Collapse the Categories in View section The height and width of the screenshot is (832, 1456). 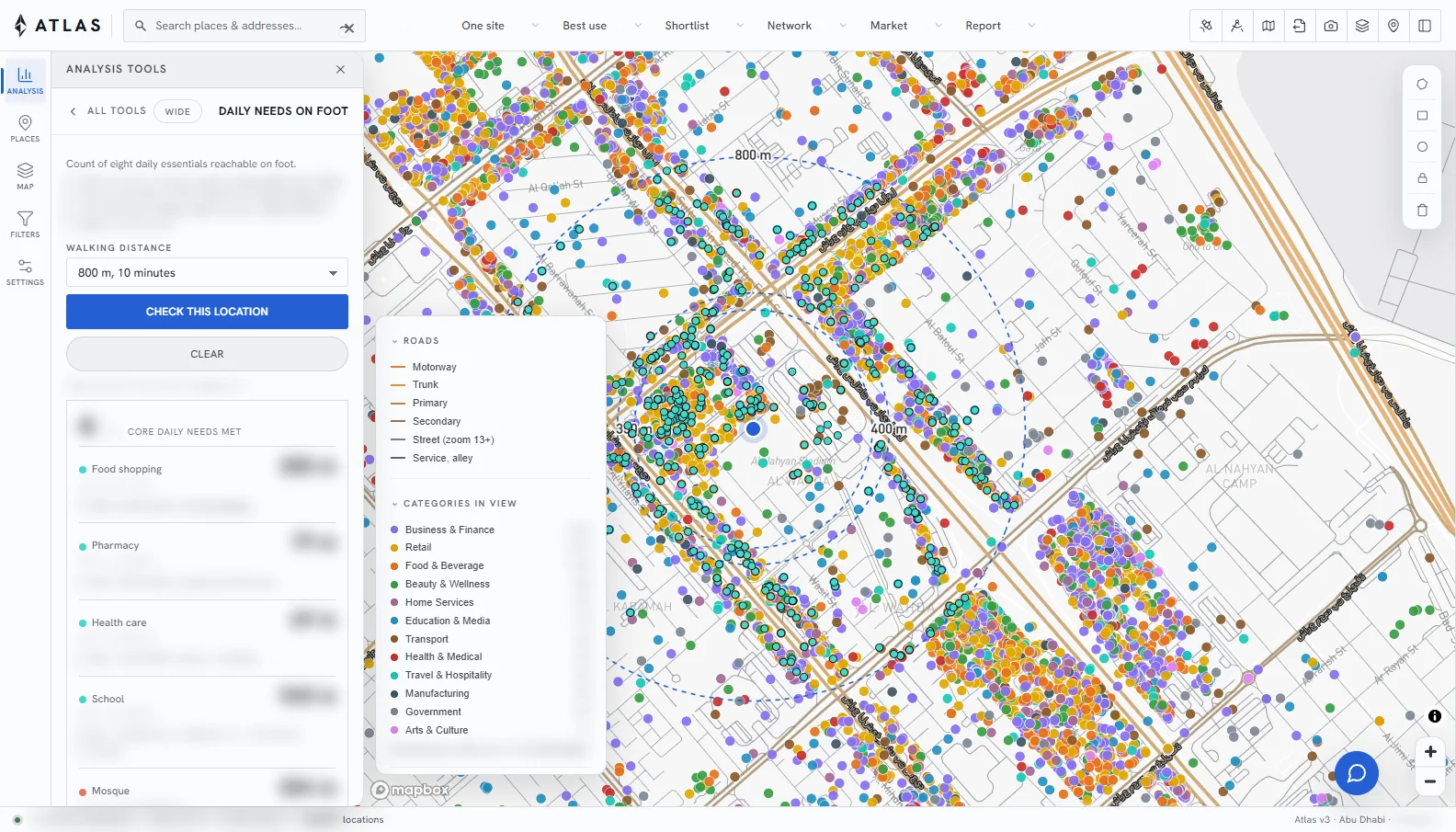[x=454, y=504]
